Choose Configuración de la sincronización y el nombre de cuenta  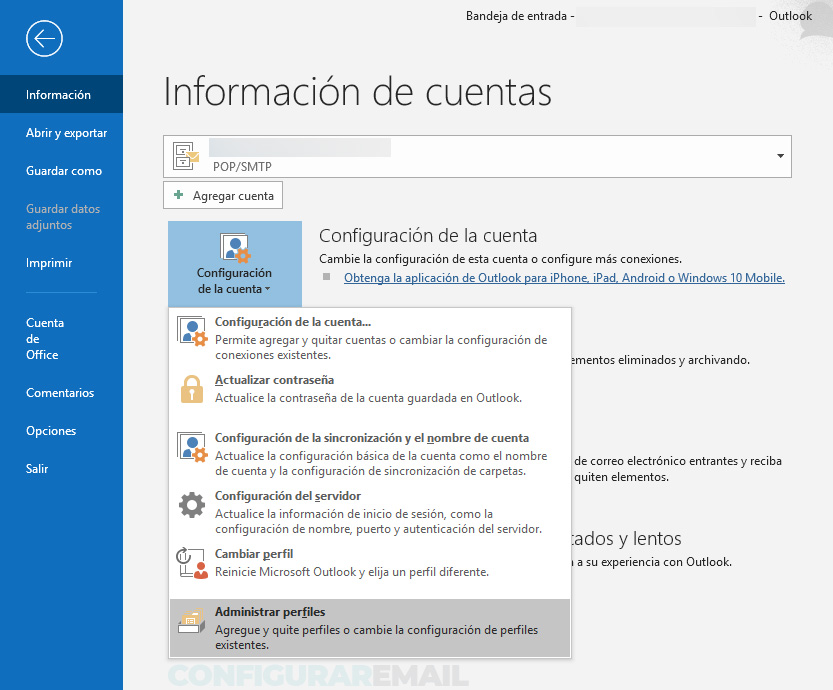370,454
